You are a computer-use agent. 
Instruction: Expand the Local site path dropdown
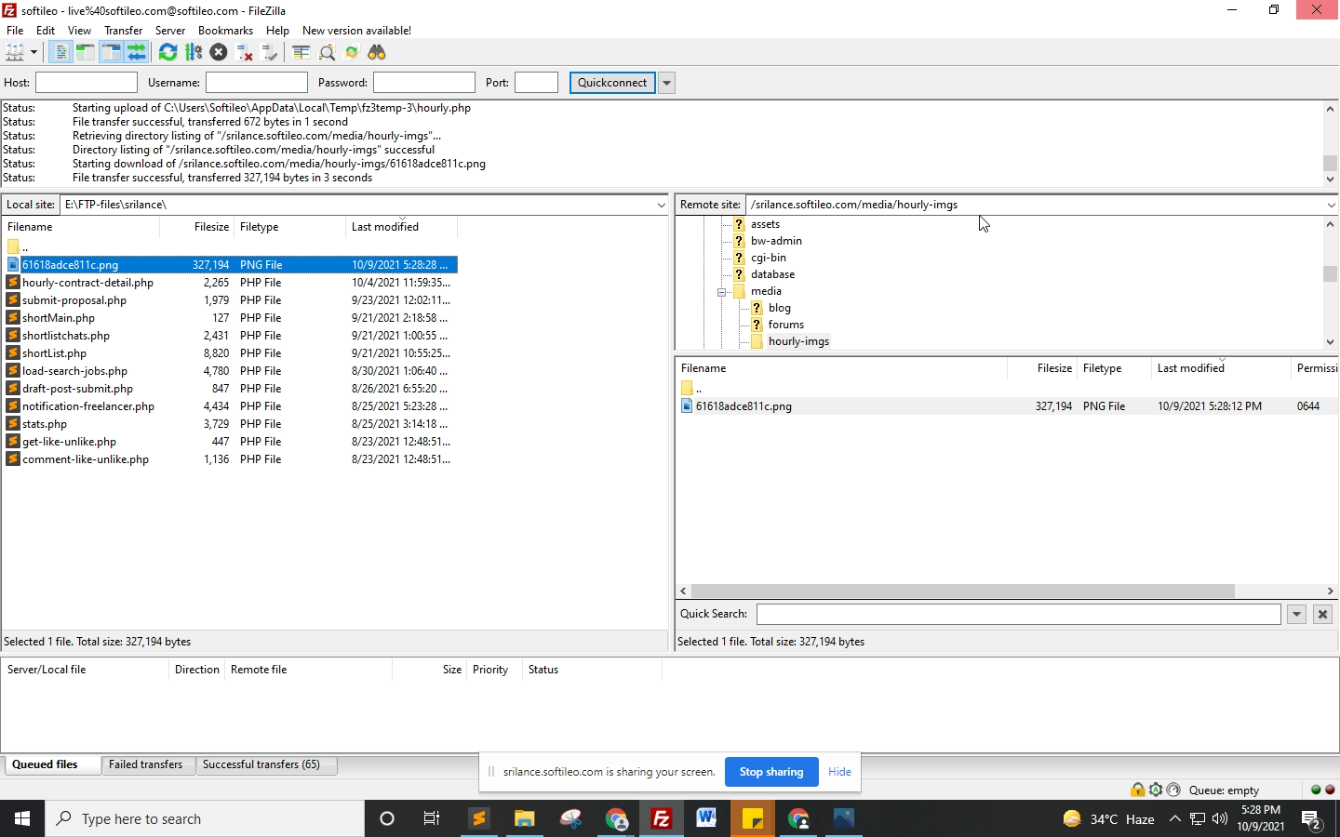point(661,205)
